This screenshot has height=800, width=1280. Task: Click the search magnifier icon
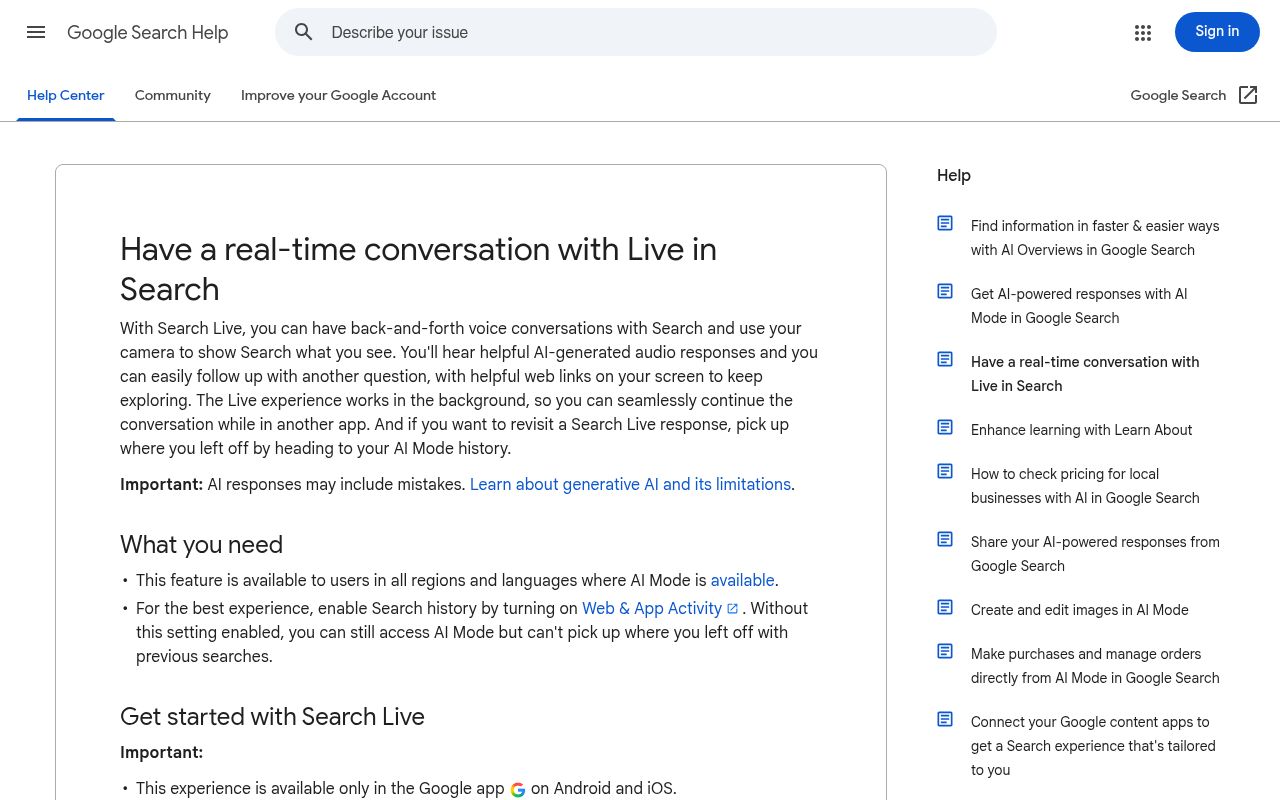pyautogui.click(x=304, y=32)
